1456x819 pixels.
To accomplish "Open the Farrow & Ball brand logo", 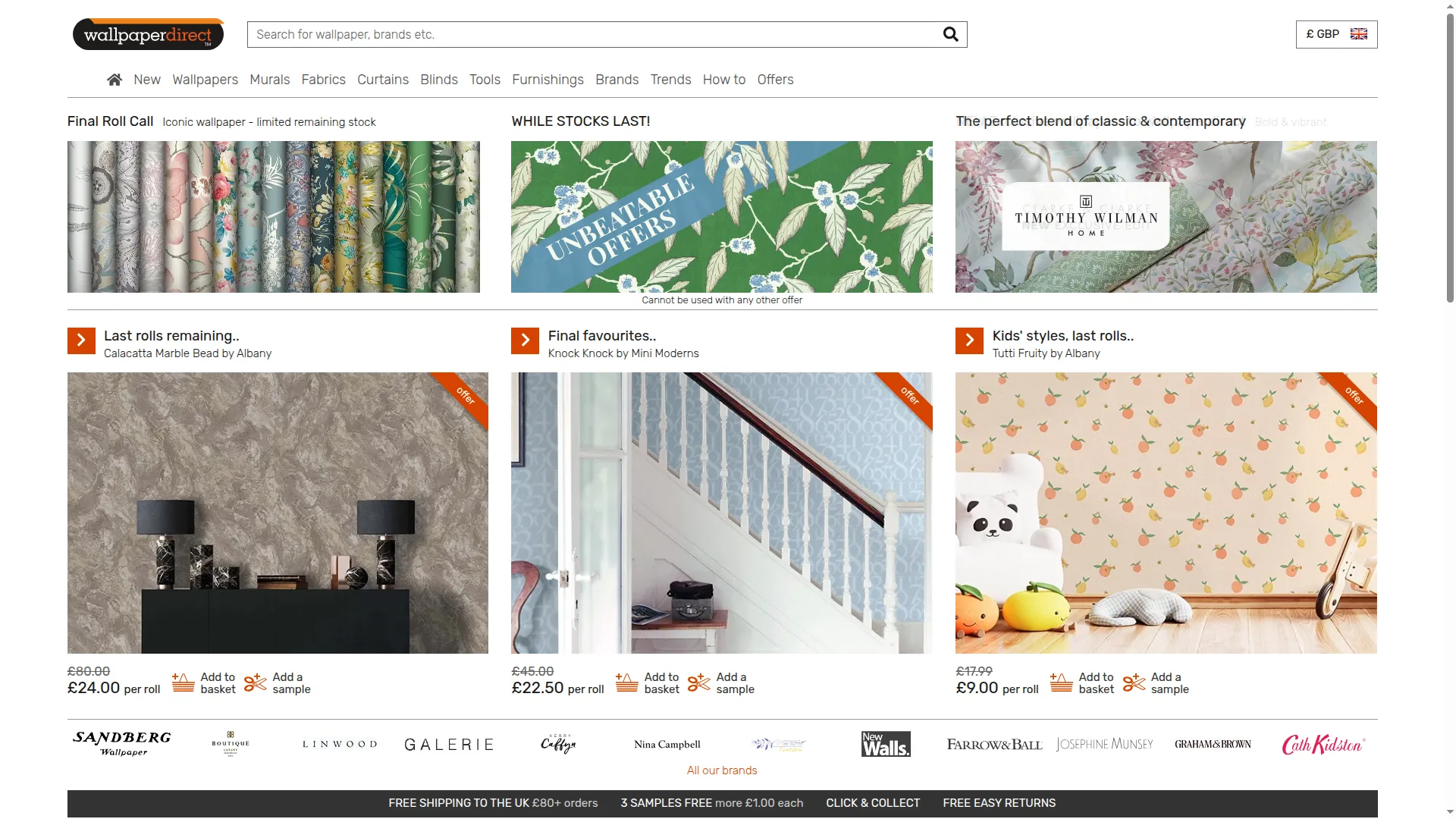I will tap(995, 745).
